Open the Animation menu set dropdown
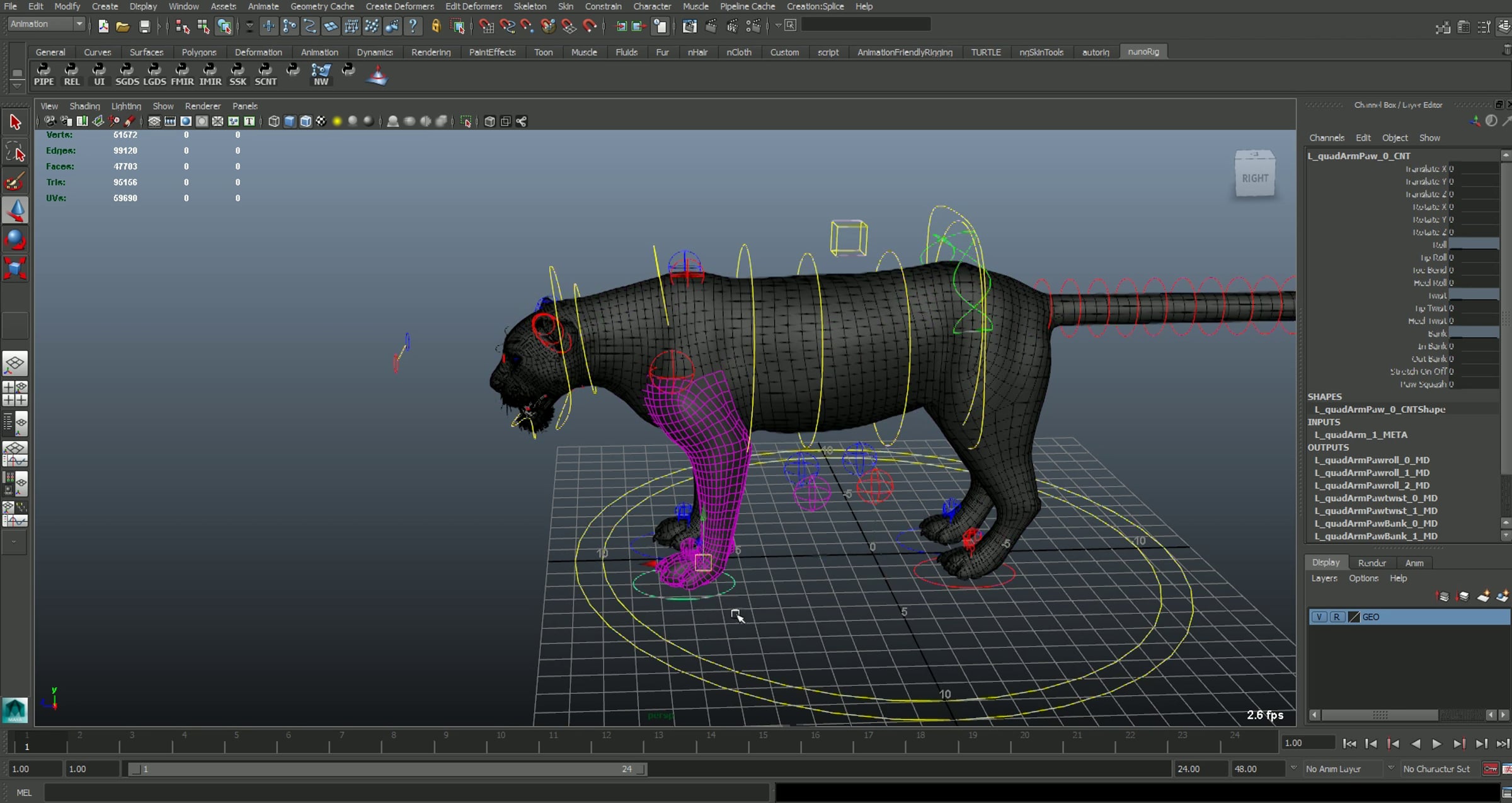 (x=47, y=24)
